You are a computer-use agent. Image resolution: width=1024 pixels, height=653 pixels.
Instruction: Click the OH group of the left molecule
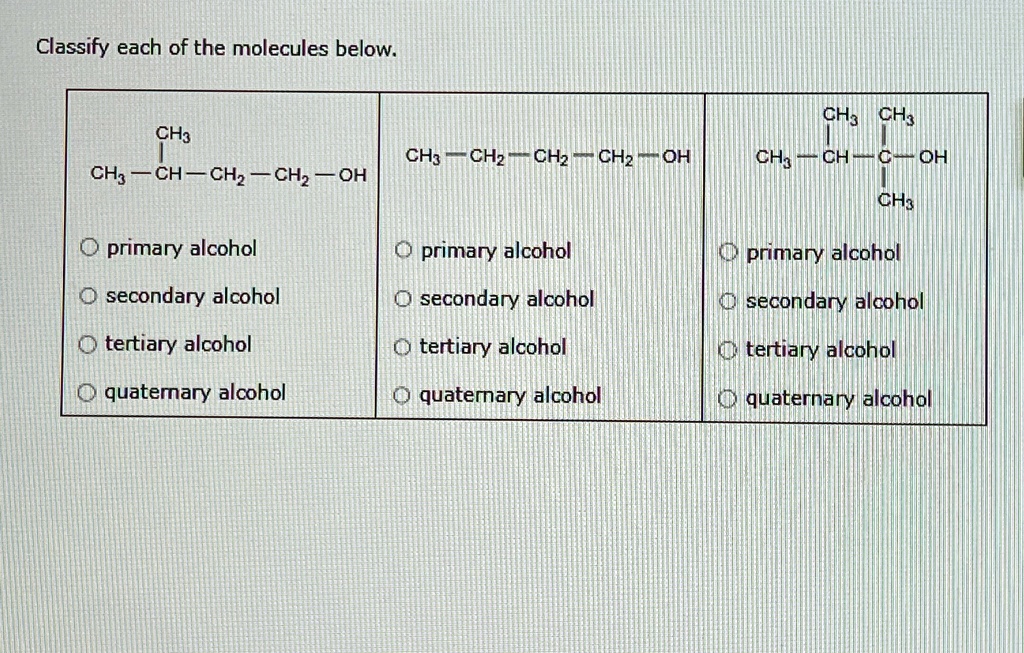(x=352, y=176)
